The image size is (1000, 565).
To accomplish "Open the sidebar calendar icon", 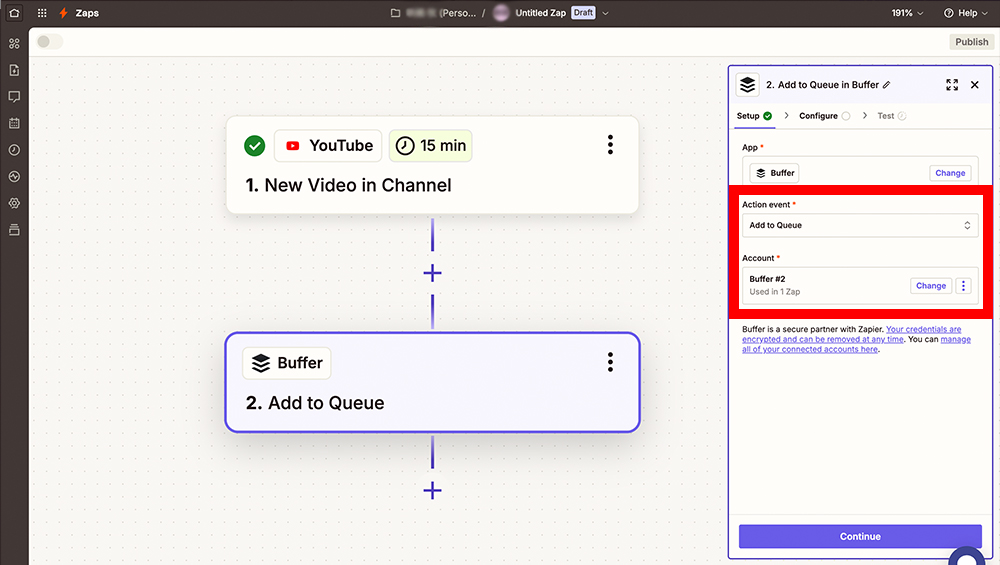I will click(x=14, y=123).
